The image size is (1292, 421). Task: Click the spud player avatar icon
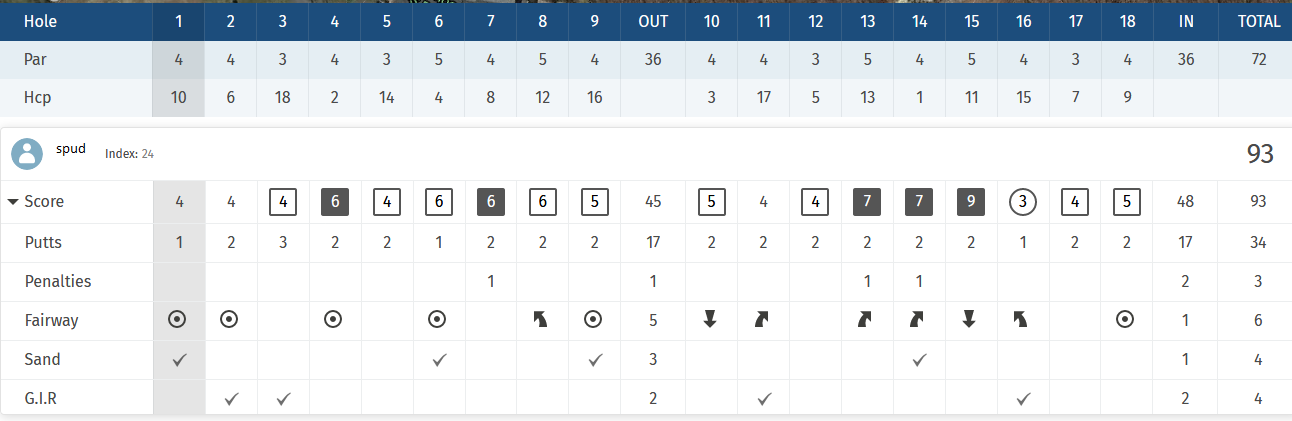[28, 153]
